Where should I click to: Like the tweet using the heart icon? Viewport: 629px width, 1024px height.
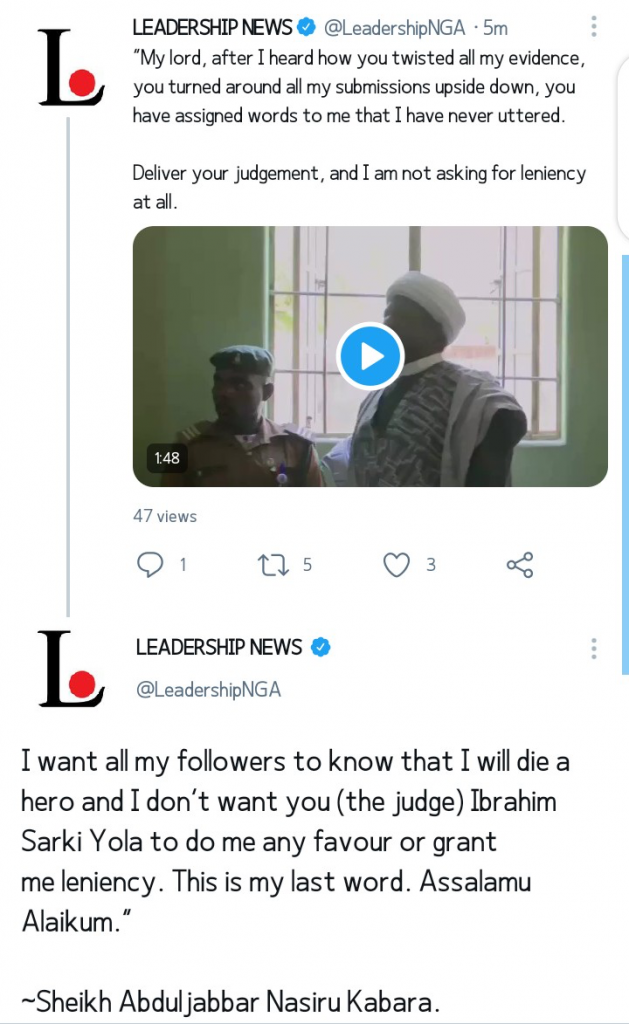[x=397, y=565]
